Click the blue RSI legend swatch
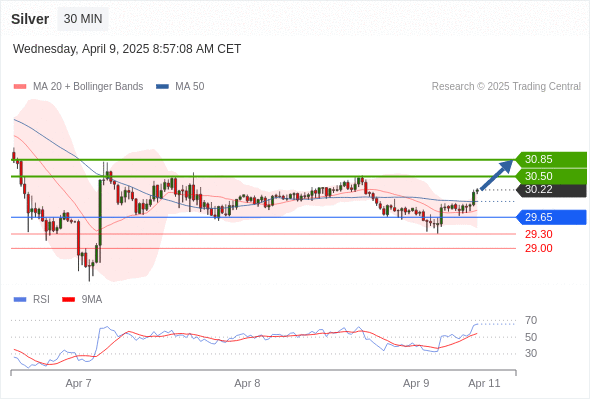The image size is (590, 400). pos(20,300)
